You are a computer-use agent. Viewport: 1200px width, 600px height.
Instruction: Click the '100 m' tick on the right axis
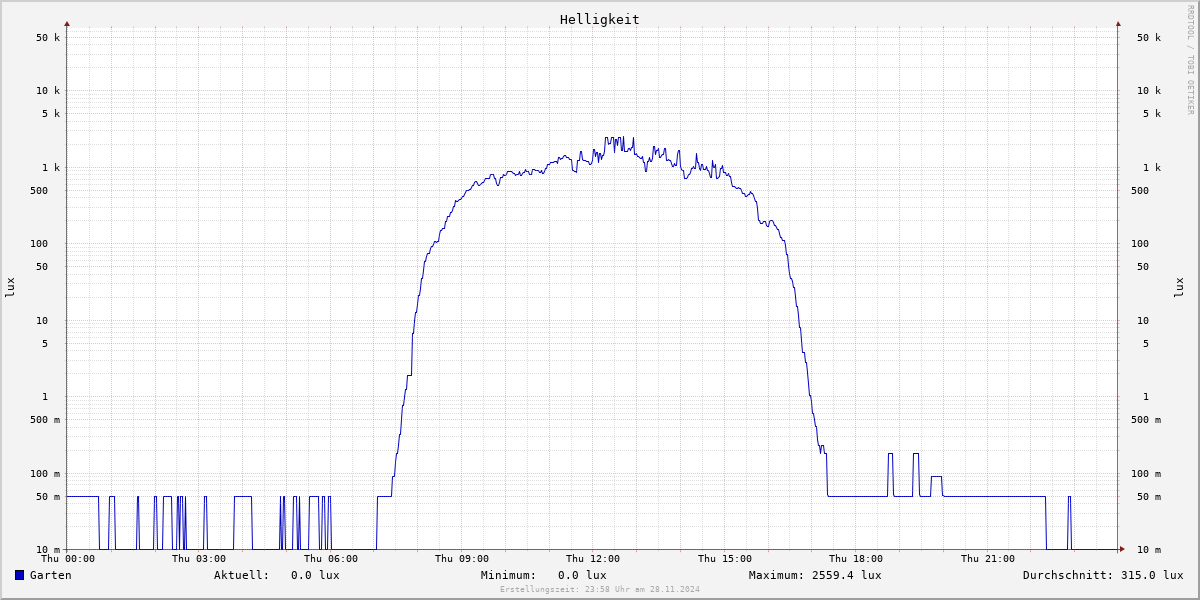point(1146,474)
